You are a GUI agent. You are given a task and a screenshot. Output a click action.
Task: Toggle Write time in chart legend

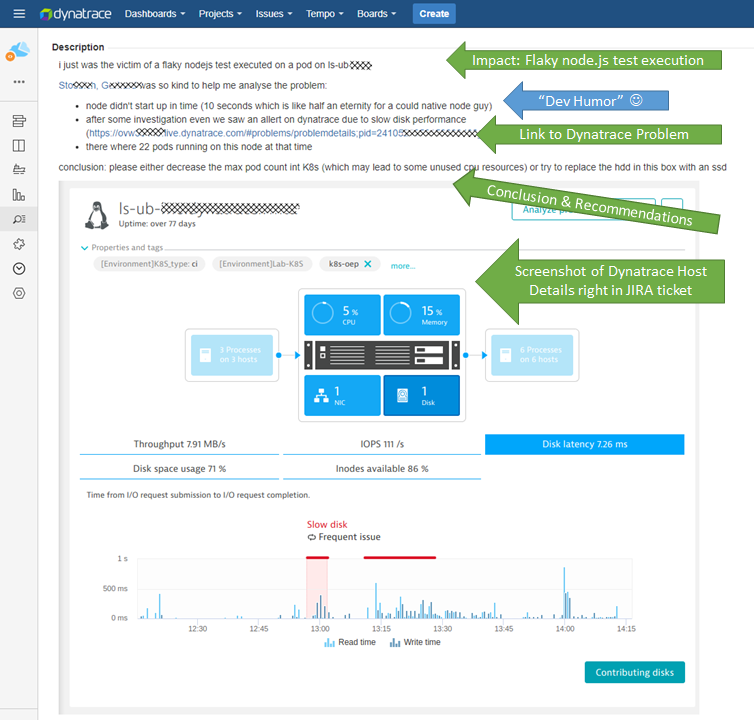point(415,642)
